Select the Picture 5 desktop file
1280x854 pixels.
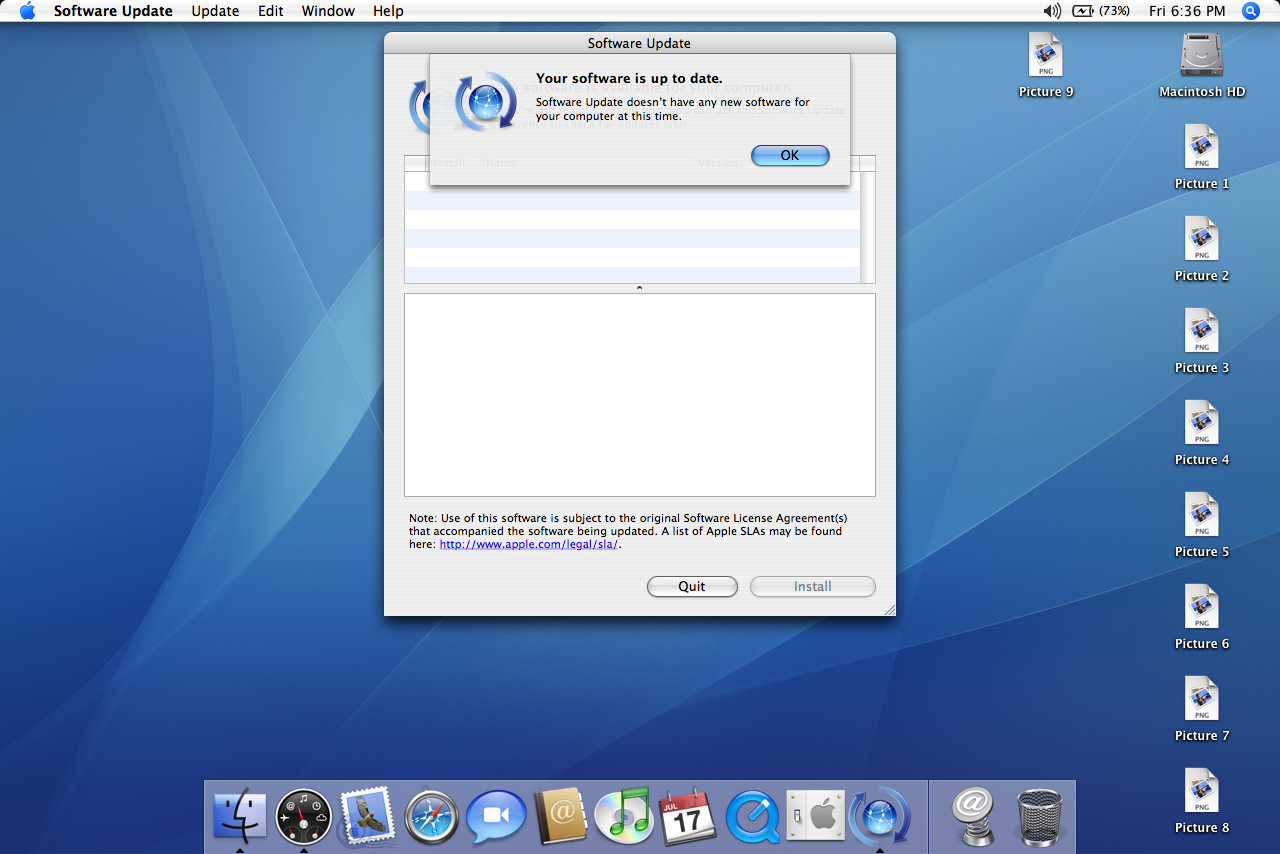pyautogui.click(x=1202, y=525)
